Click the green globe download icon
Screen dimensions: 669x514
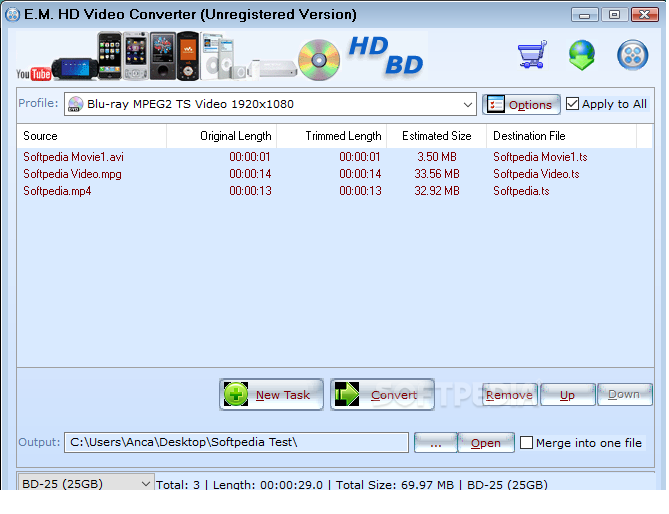[582, 55]
